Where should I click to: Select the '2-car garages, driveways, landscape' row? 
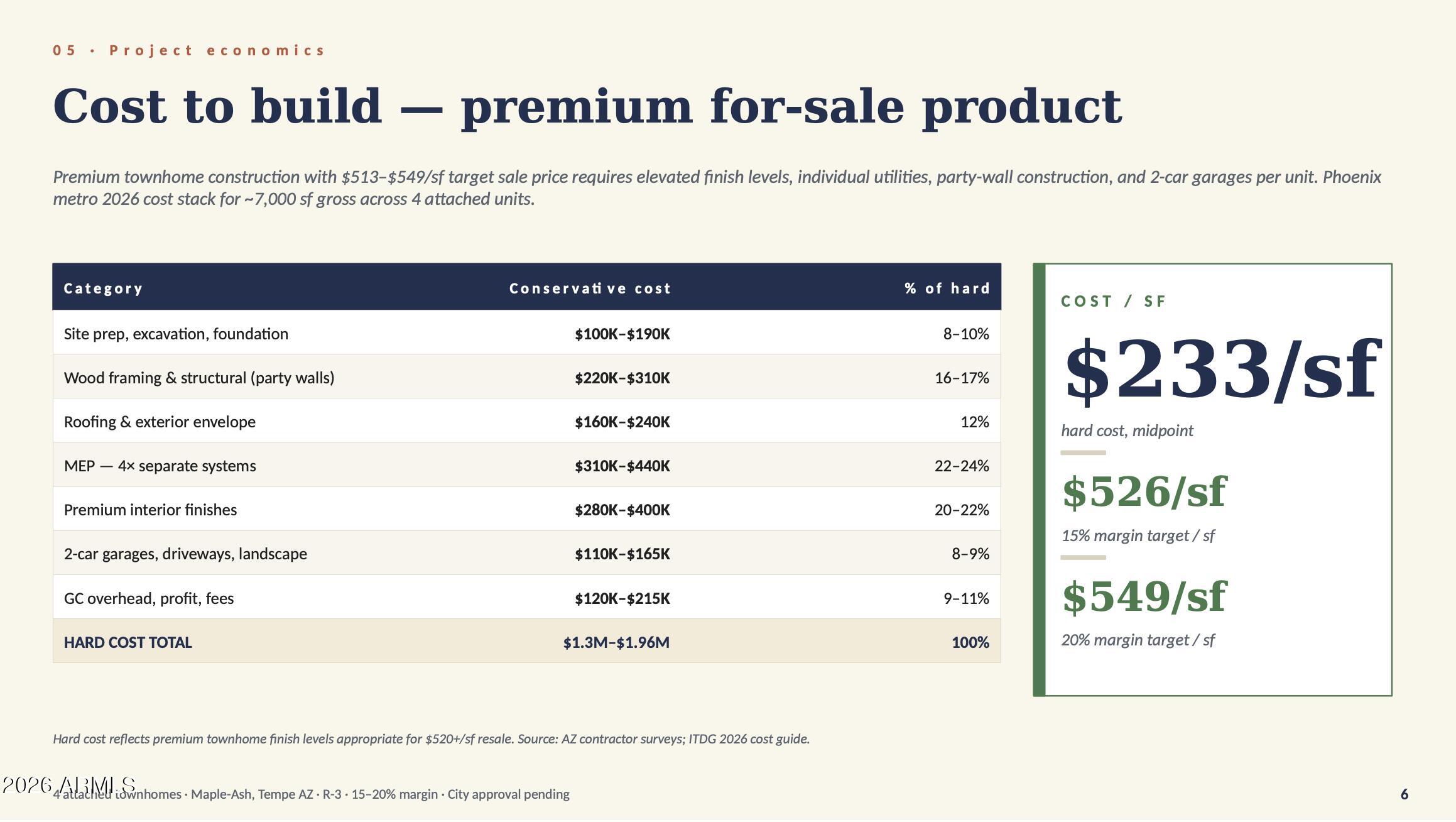pyautogui.click(x=526, y=552)
